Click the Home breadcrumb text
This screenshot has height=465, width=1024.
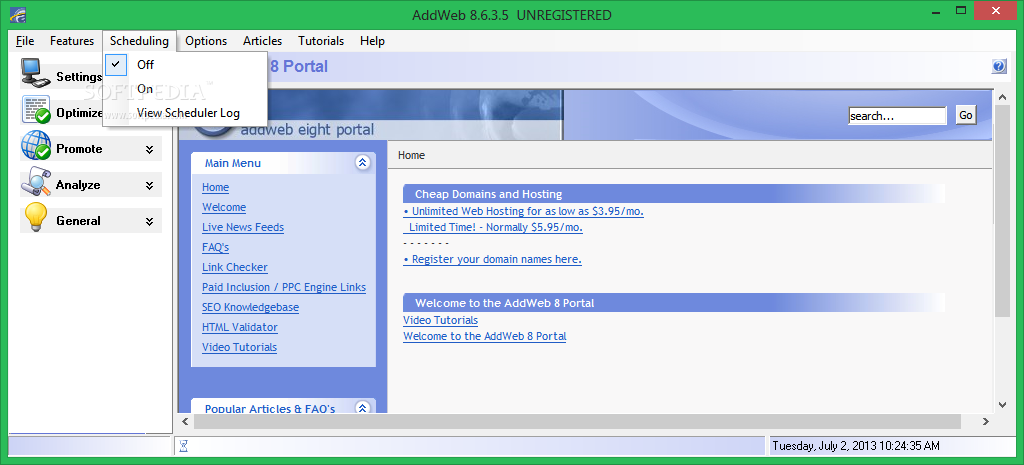(411, 155)
